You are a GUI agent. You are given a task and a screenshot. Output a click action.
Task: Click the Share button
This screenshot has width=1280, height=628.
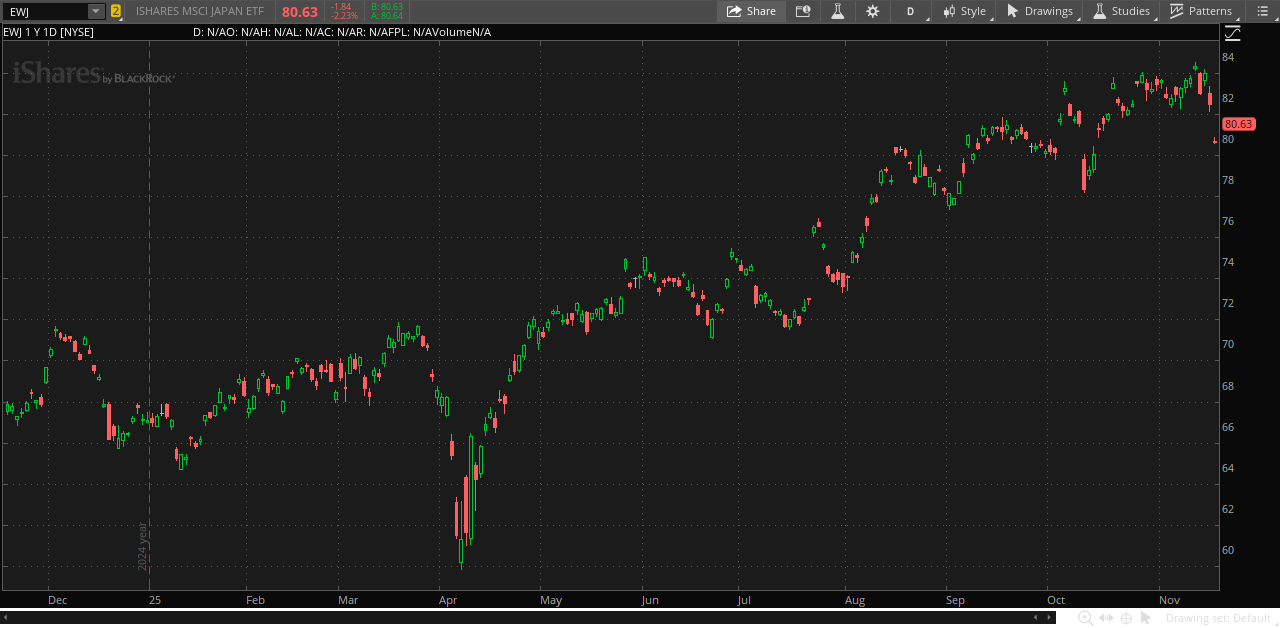point(751,11)
